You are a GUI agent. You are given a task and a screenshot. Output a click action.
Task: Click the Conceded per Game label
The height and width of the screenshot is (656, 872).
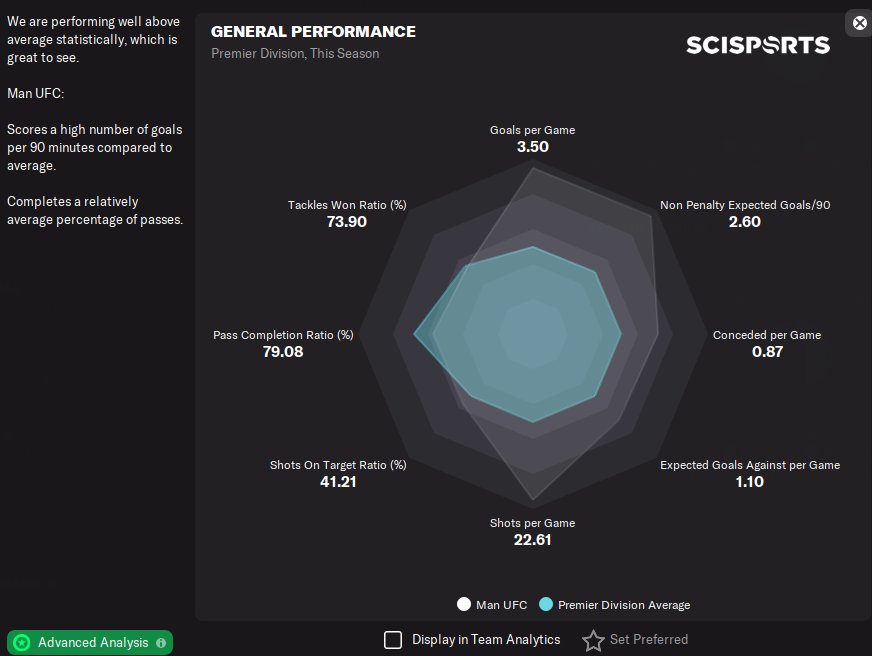pyautogui.click(x=767, y=335)
